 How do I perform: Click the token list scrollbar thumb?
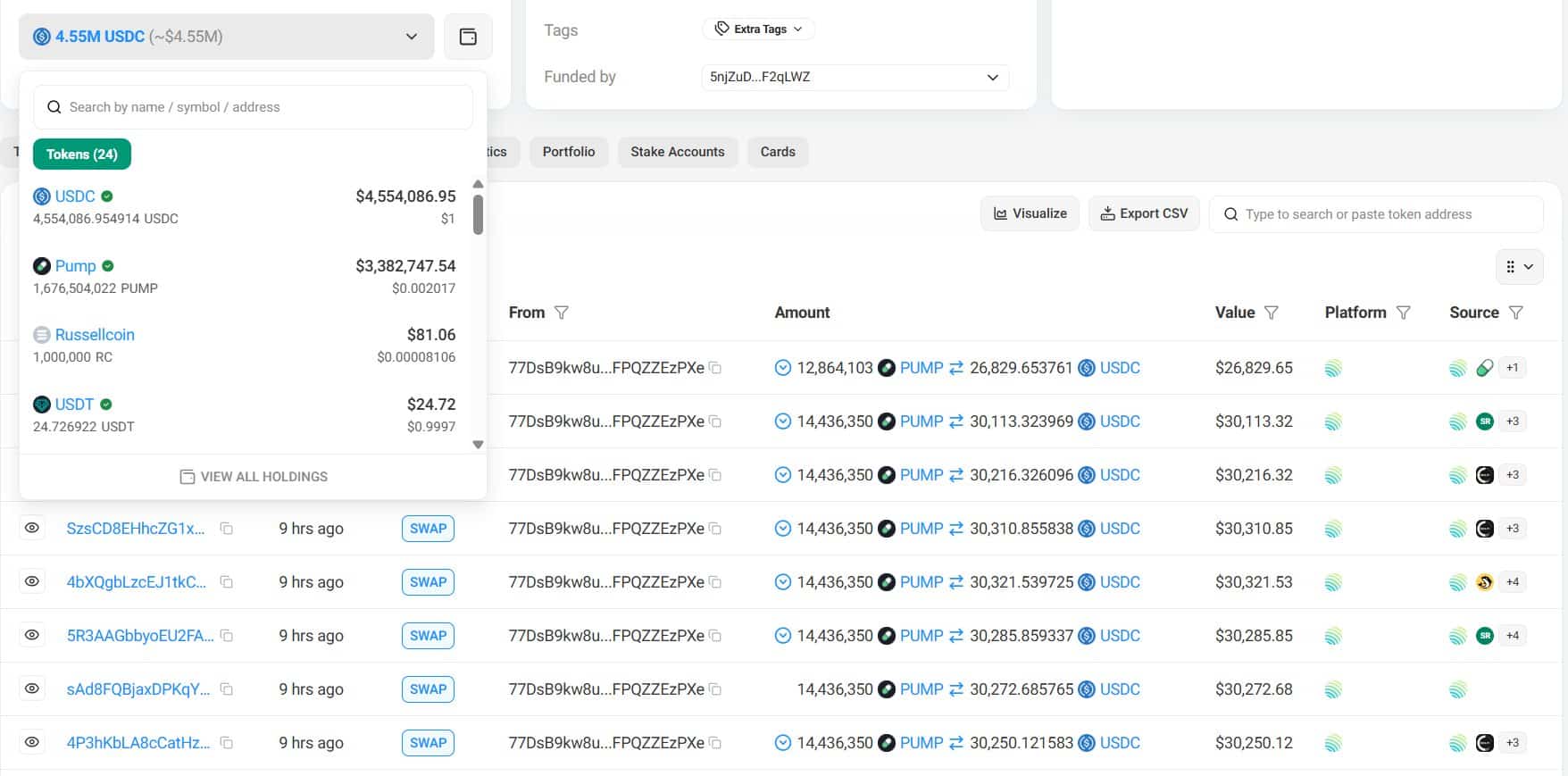(x=478, y=214)
